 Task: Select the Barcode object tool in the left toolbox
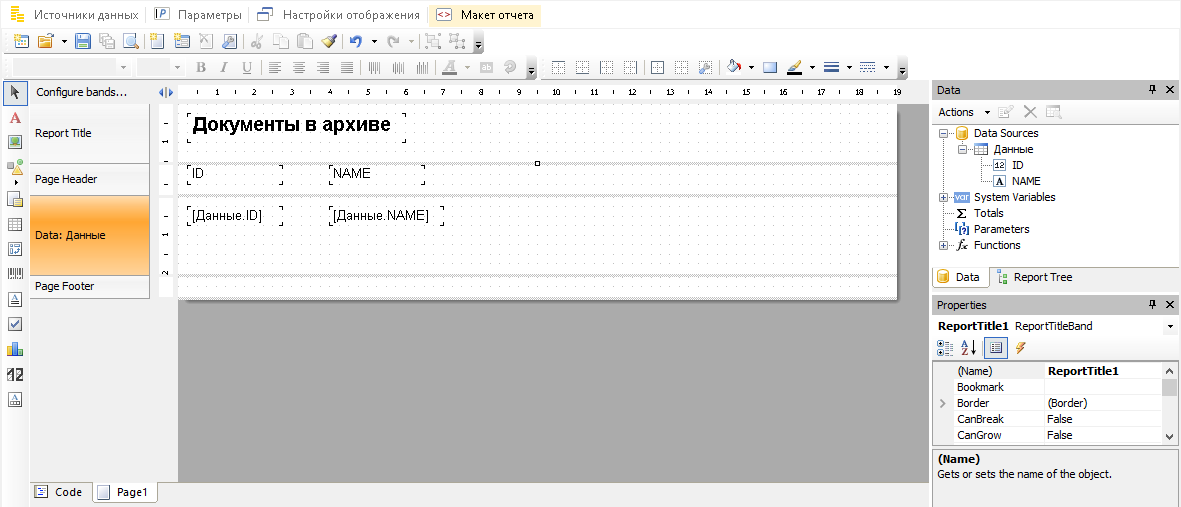coord(15,273)
